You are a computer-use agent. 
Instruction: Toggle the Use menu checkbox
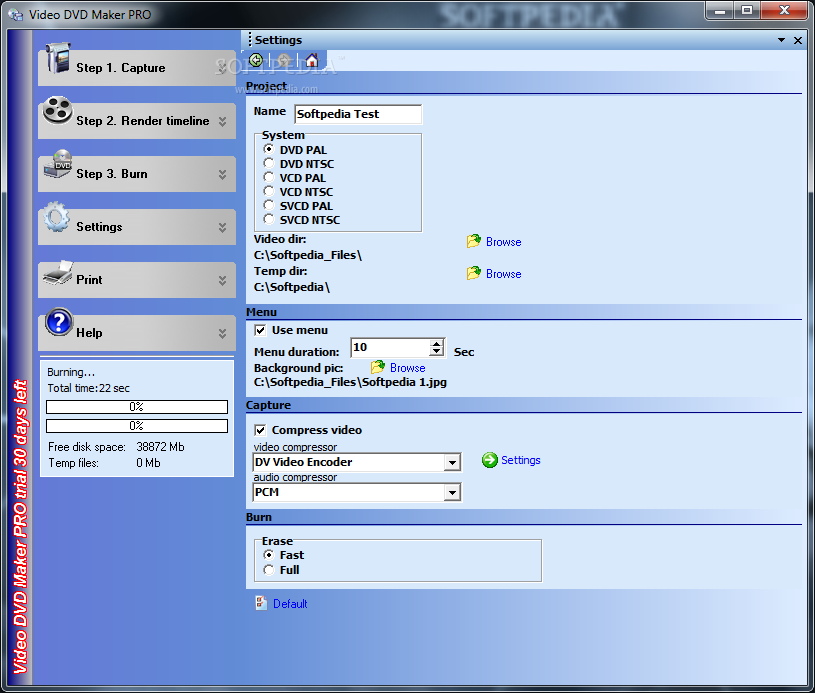(260, 330)
